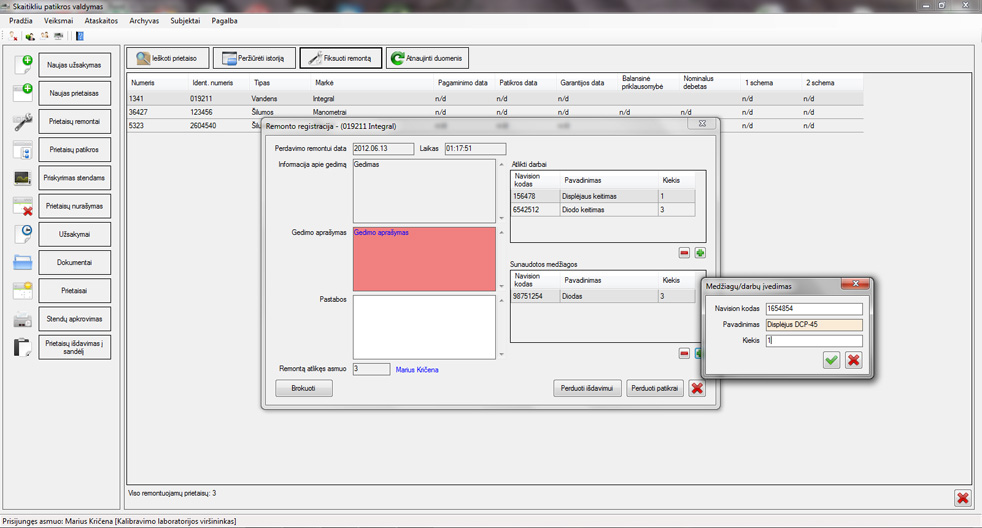The image size is (982, 528).
Task: Remove row from Sunaudotos medžiagos table
Action: [x=684, y=354]
